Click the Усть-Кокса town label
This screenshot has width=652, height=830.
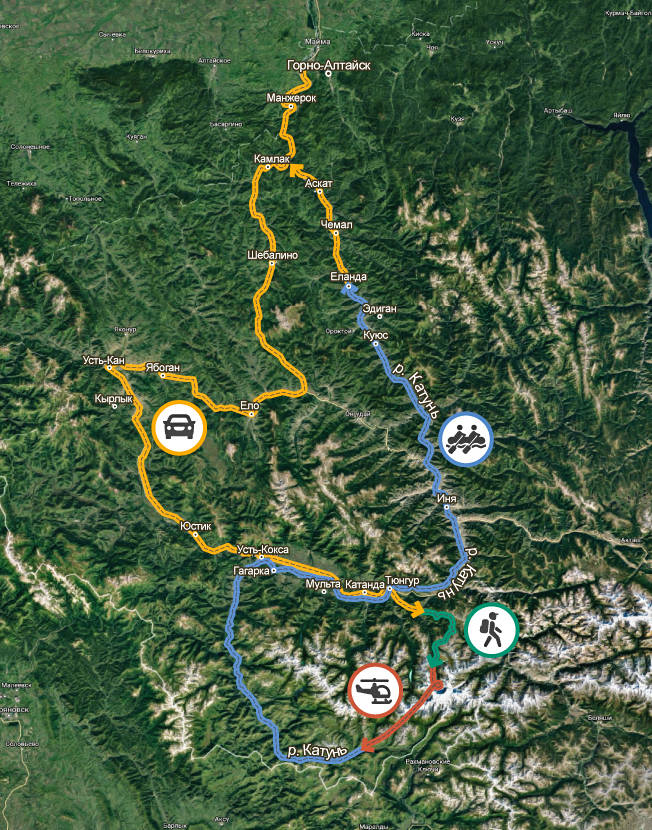[x=262, y=549]
